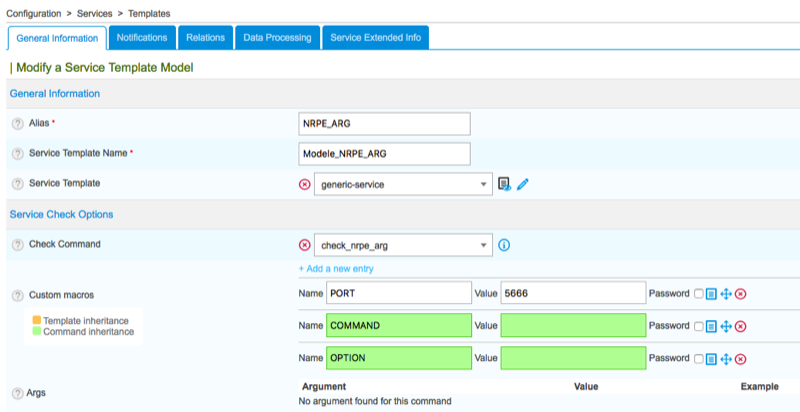Delete the PORT macro row

point(741,294)
